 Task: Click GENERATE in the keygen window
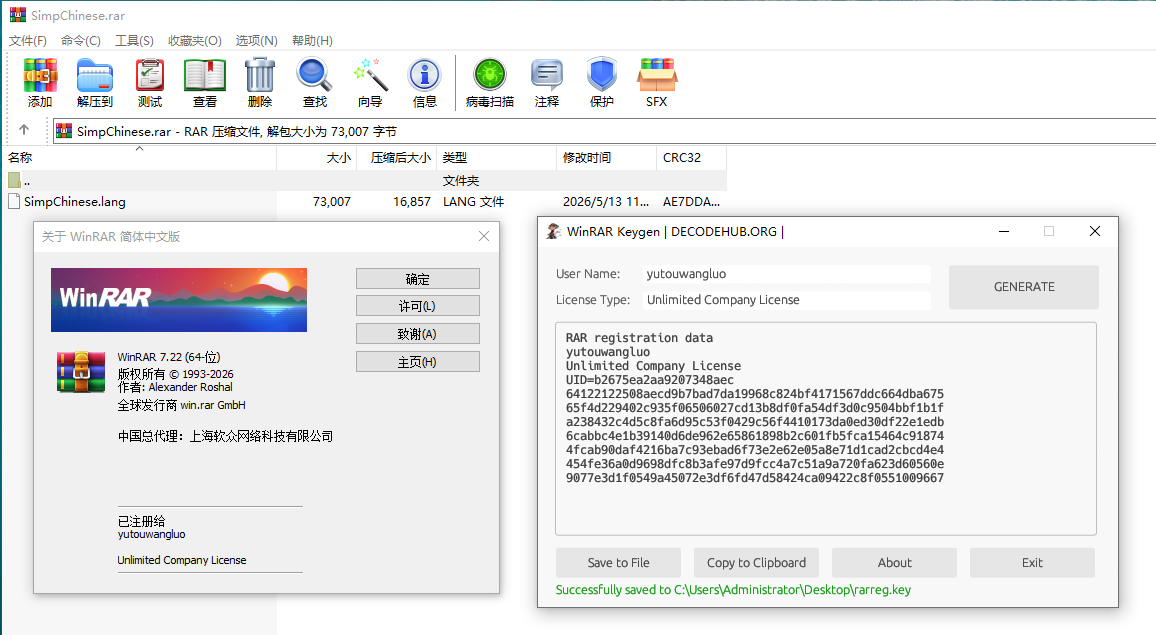point(1023,287)
